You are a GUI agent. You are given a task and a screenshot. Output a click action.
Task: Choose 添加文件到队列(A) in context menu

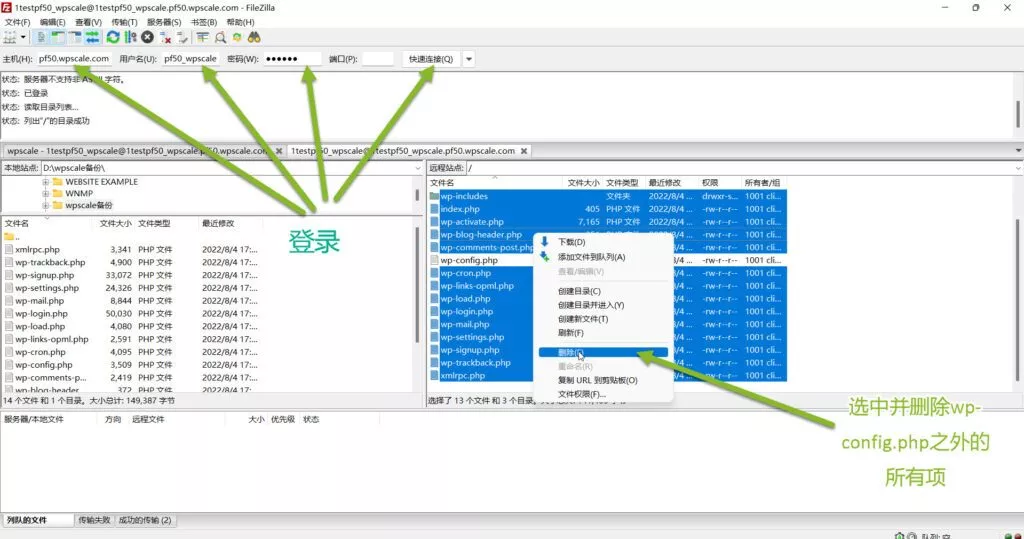592,257
